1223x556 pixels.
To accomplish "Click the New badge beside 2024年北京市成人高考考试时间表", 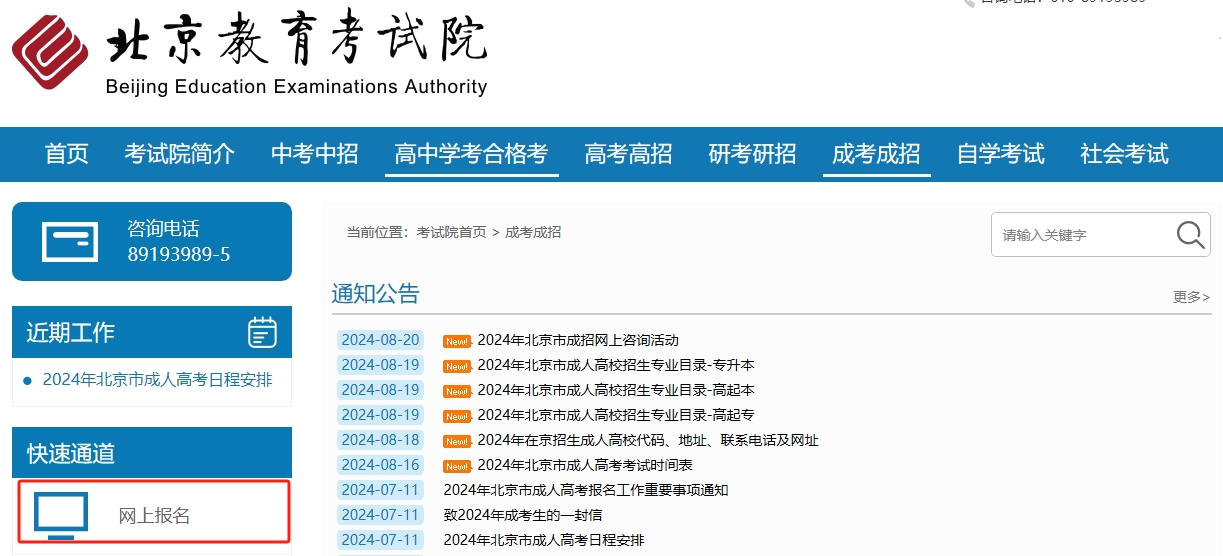I will 457,466.
